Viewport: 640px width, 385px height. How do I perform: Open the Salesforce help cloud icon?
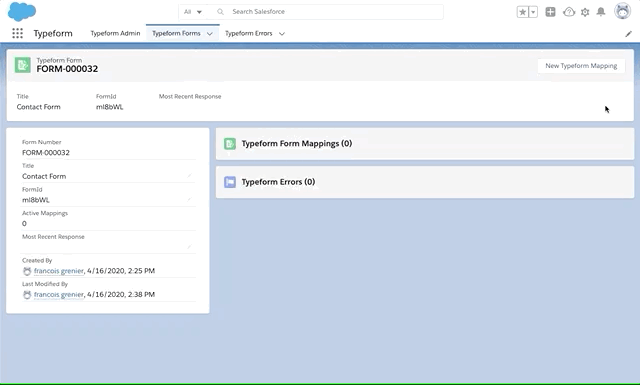569,12
